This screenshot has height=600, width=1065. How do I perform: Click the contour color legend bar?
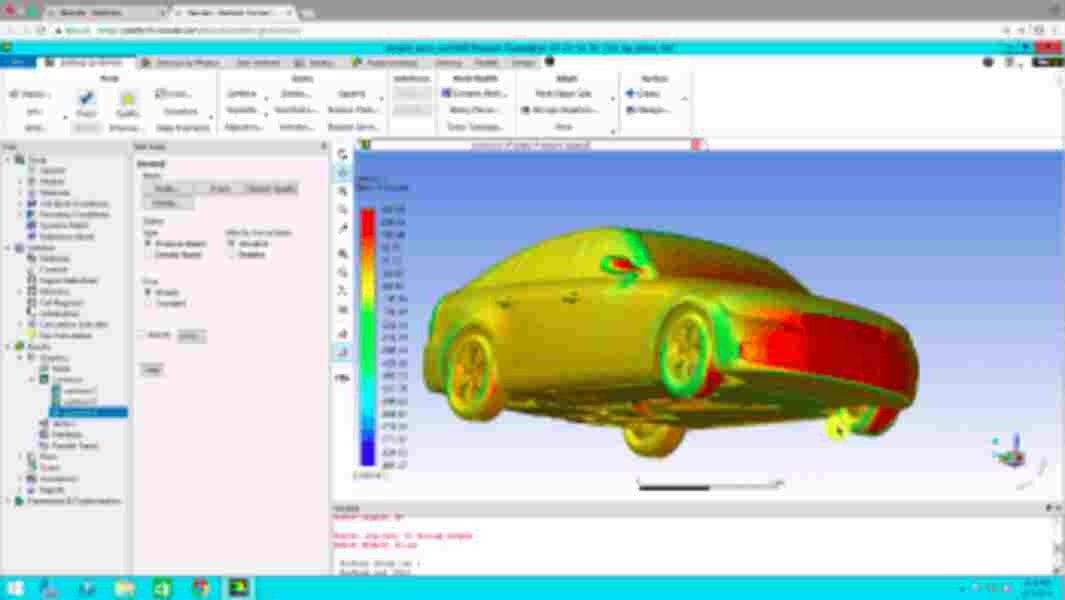coord(367,335)
